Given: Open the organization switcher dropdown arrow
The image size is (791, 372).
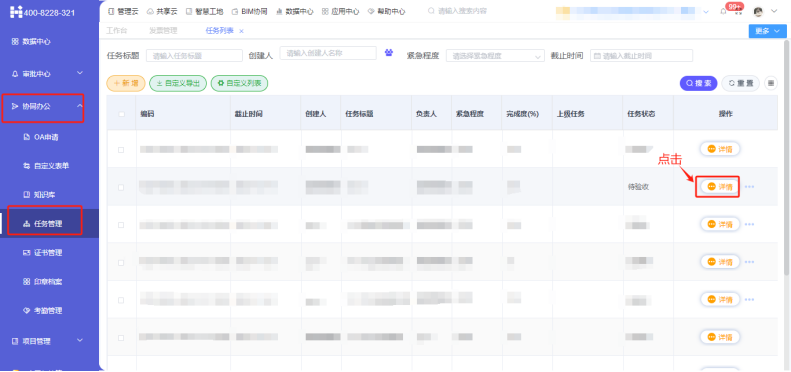Looking at the screenshot, I should coord(706,12).
